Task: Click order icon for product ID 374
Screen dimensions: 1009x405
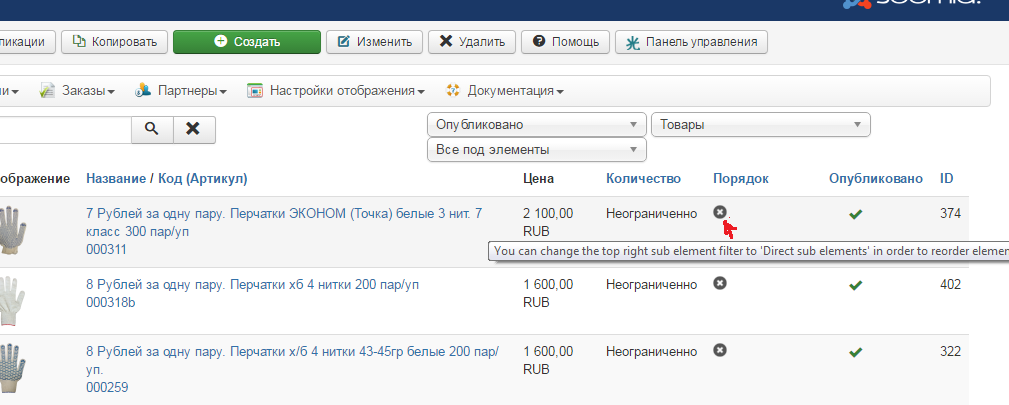Action: point(720,212)
